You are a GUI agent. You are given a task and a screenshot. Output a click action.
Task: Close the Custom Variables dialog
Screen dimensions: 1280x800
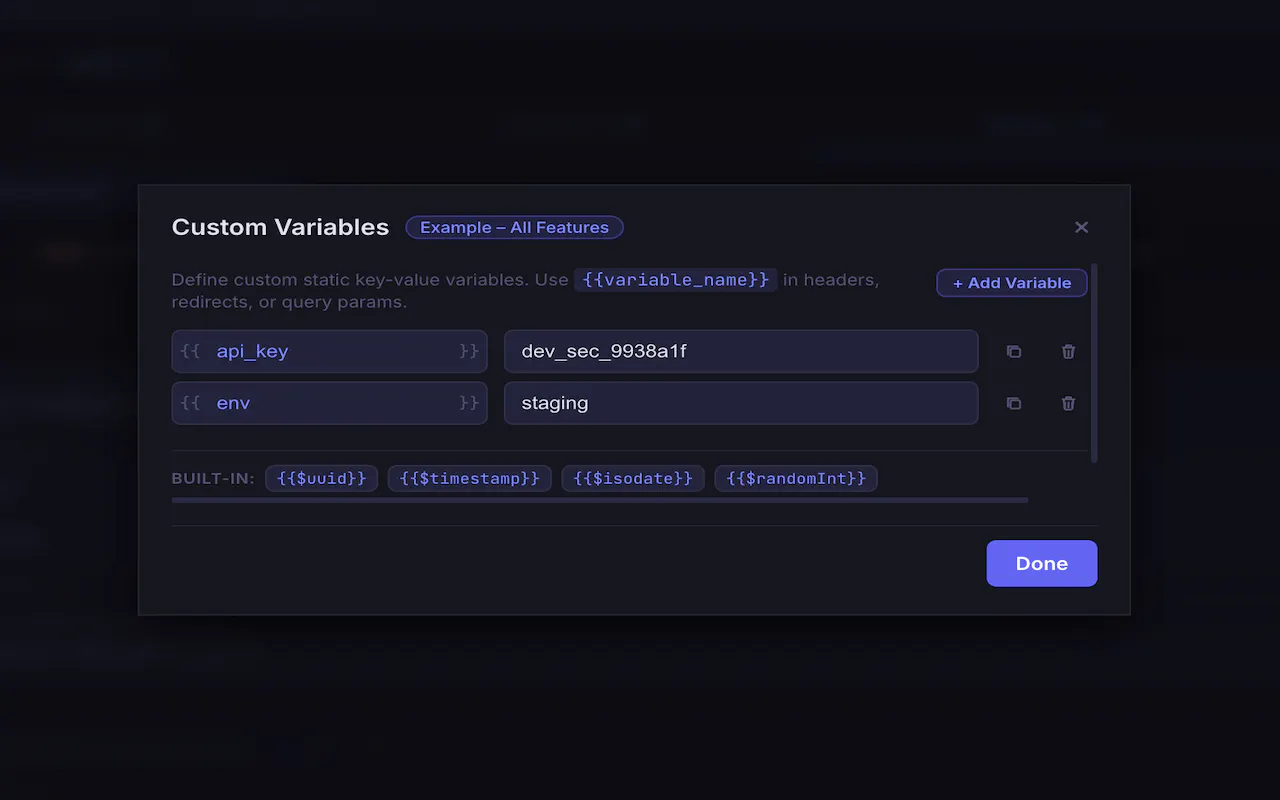(1081, 227)
